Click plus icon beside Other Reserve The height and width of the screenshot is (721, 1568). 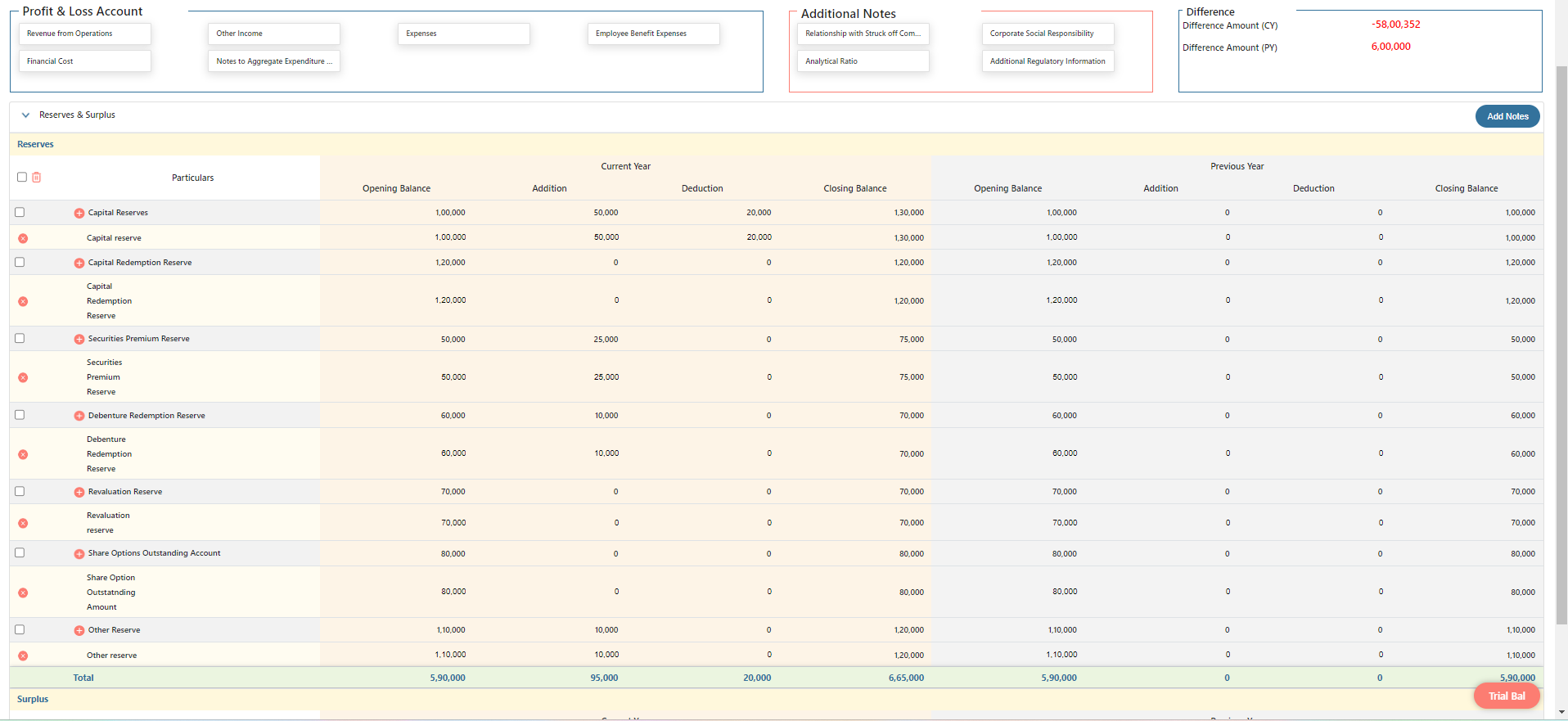pos(79,630)
